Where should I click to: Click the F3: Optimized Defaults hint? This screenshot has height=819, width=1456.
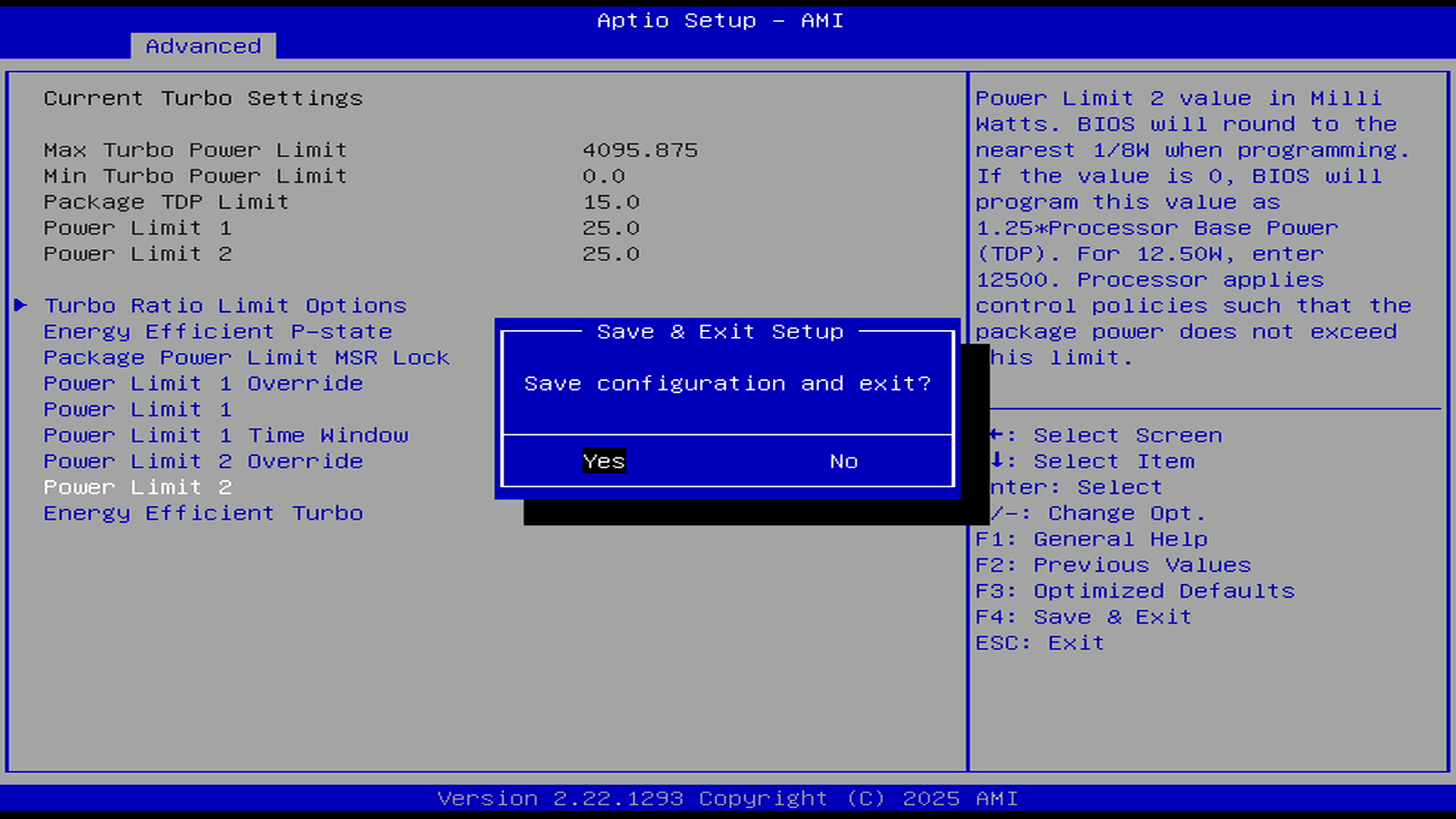[1135, 591]
